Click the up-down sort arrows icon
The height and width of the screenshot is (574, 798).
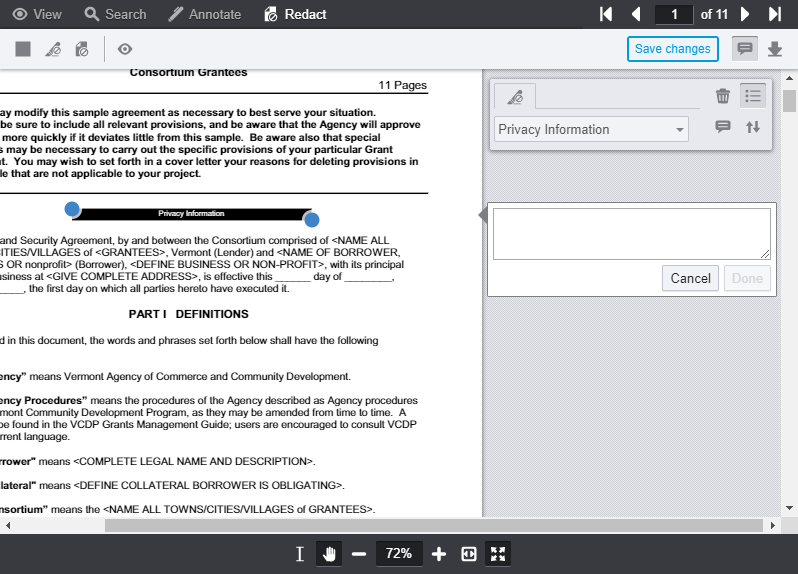click(x=753, y=127)
